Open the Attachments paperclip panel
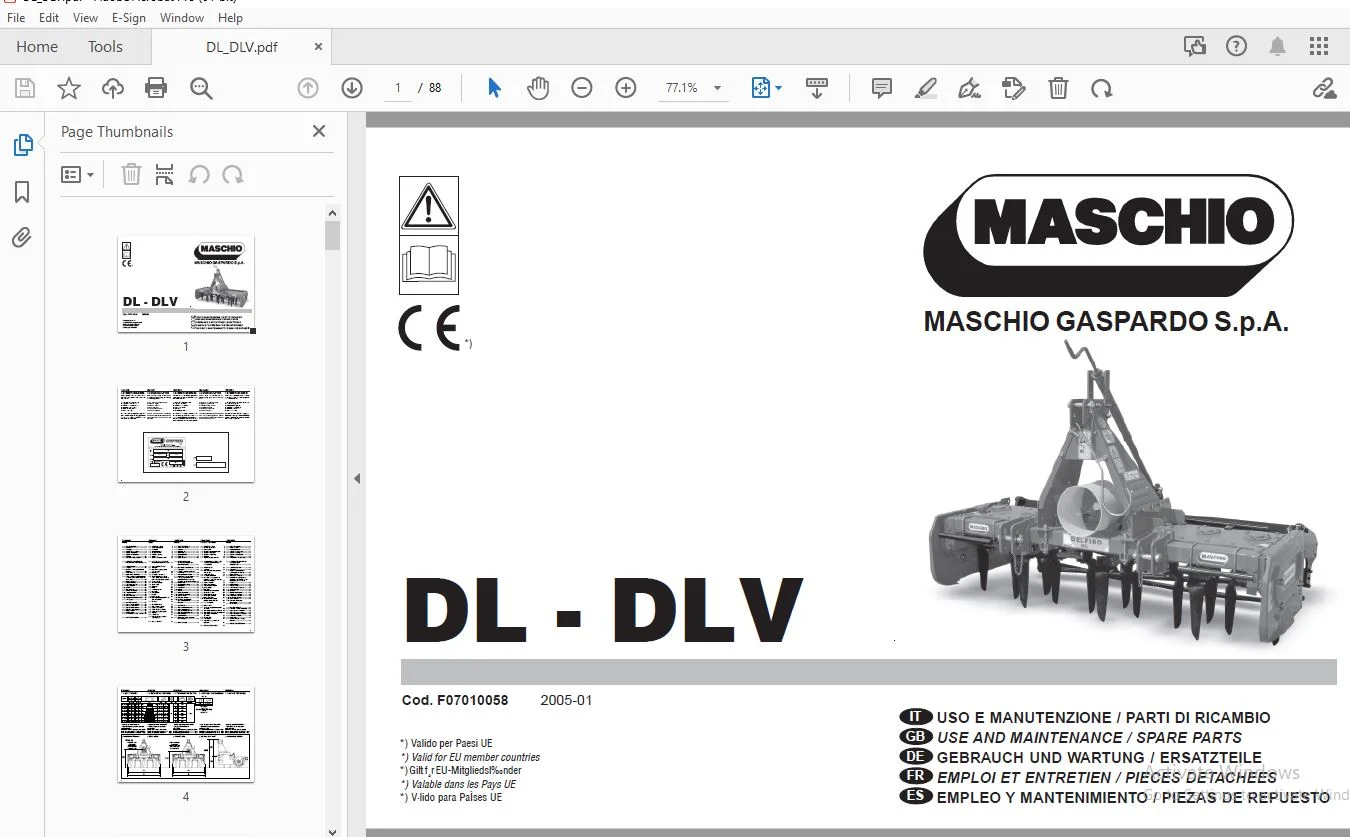Viewport: 1350px width, 837px height. coord(22,238)
